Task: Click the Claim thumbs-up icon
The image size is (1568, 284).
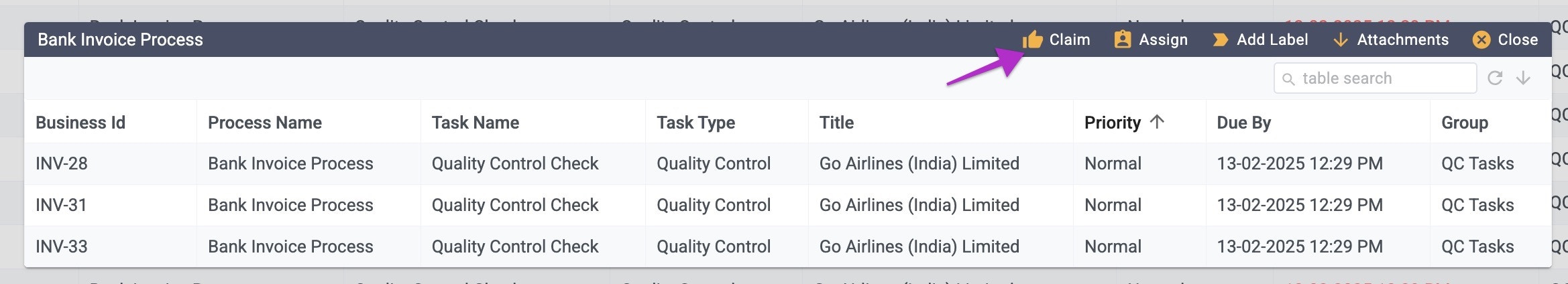Action: pyautogui.click(x=1032, y=40)
